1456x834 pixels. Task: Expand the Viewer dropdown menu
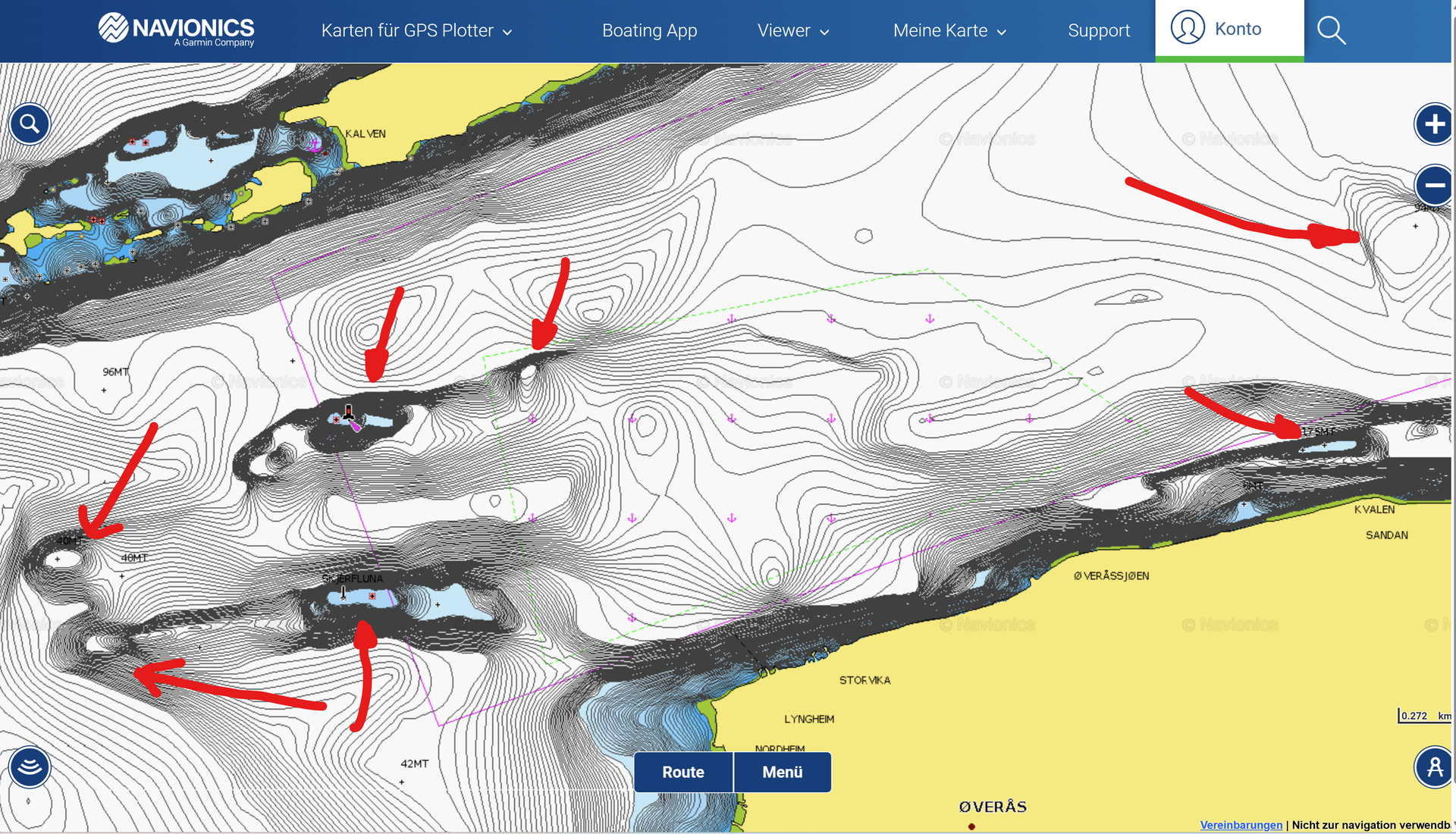click(793, 31)
